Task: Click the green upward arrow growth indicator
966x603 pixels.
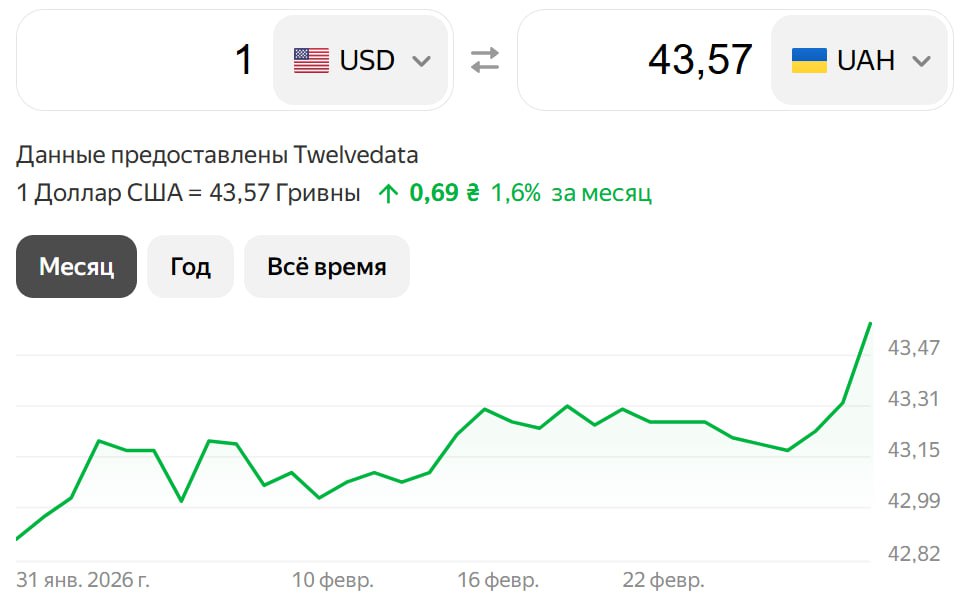Action: [x=388, y=191]
